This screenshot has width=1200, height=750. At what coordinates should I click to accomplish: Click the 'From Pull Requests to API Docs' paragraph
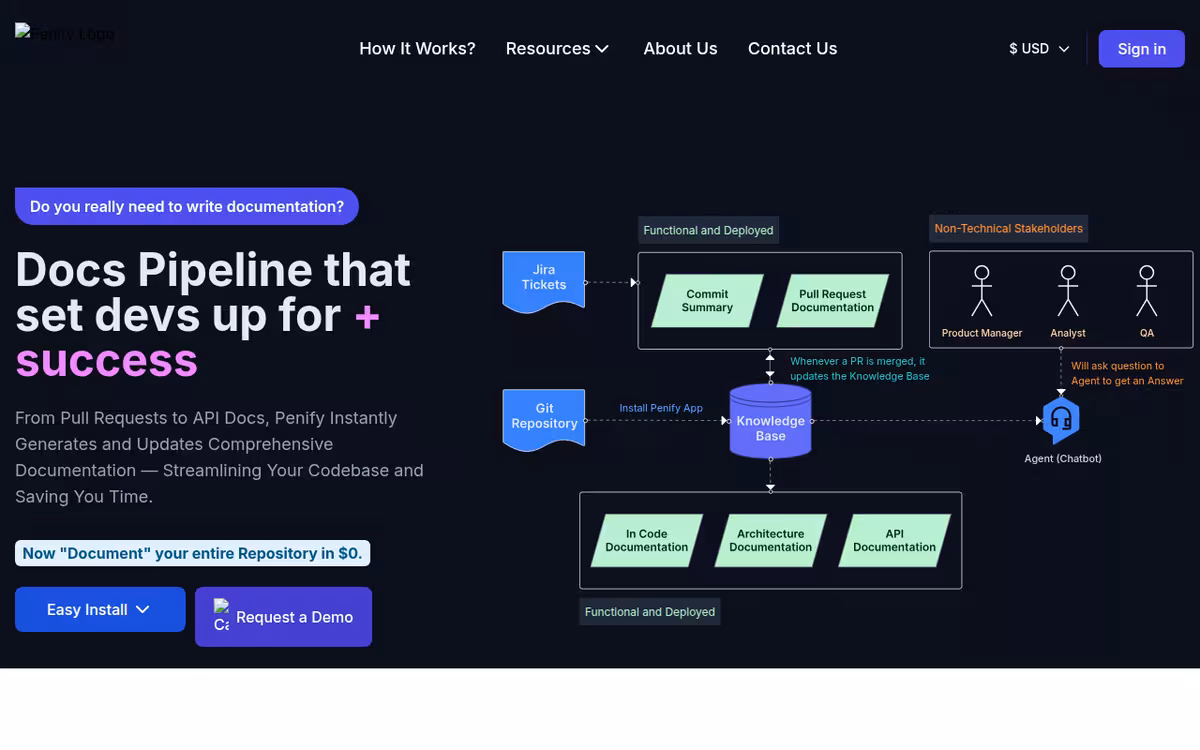coord(219,457)
